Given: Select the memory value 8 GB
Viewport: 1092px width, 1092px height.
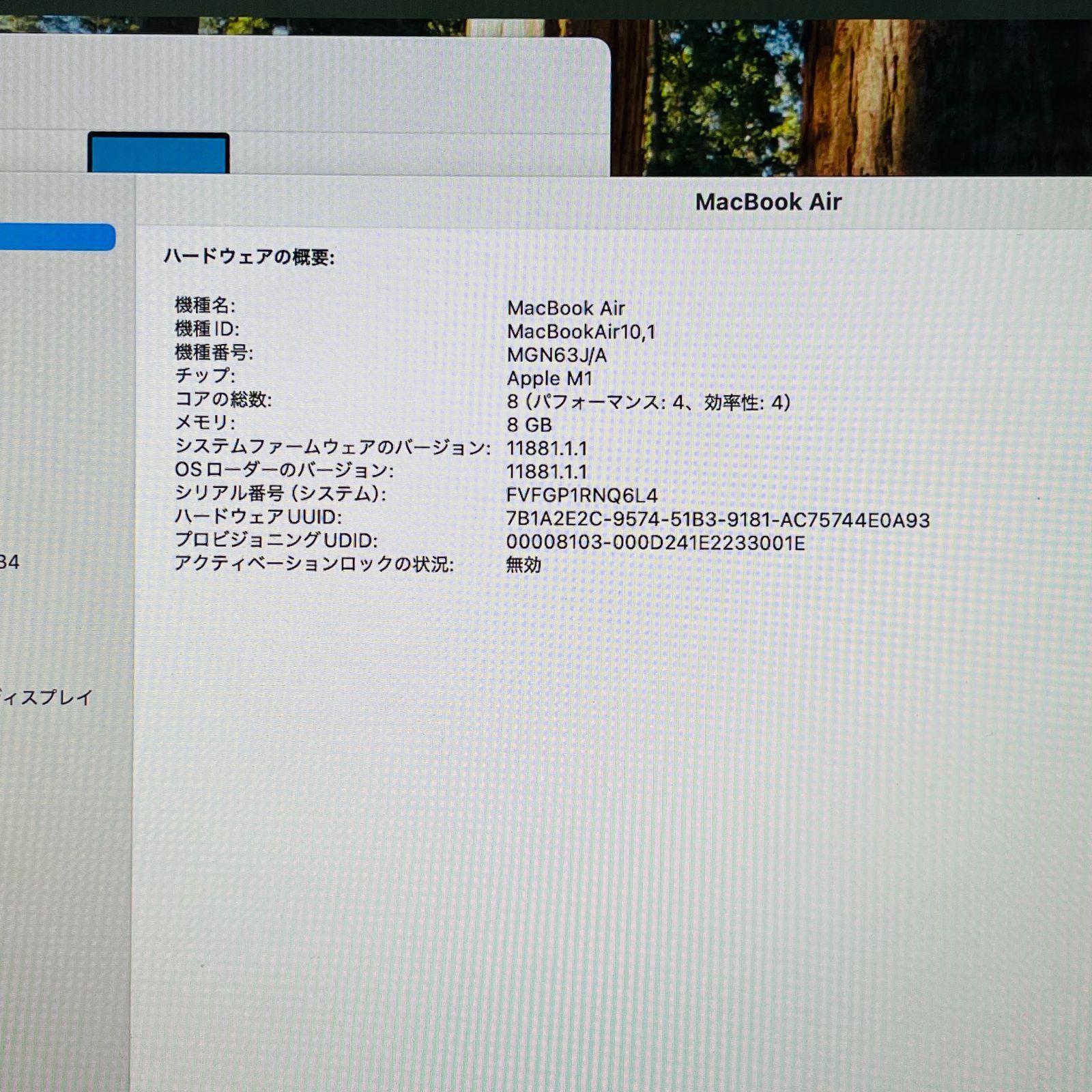Looking at the screenshot, I should click(529, 425).
